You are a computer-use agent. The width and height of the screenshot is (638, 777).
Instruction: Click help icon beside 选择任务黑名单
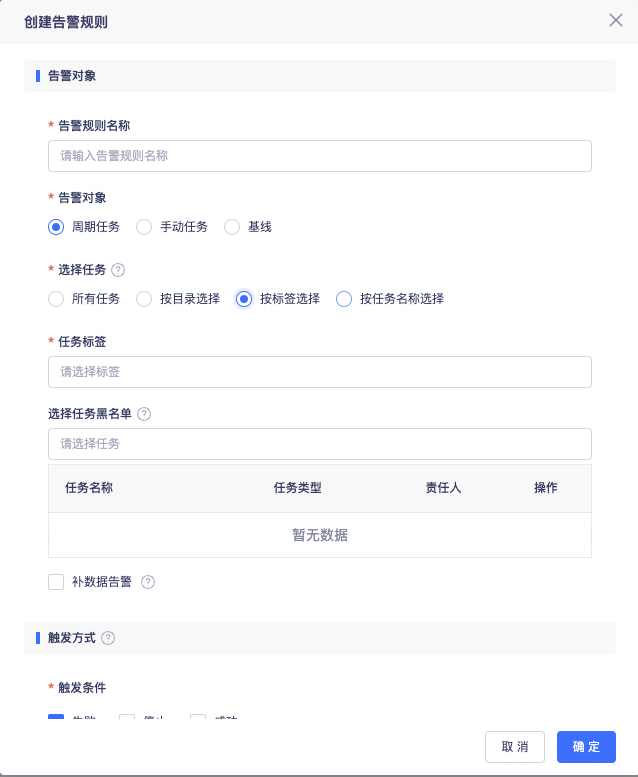point(144,414)
